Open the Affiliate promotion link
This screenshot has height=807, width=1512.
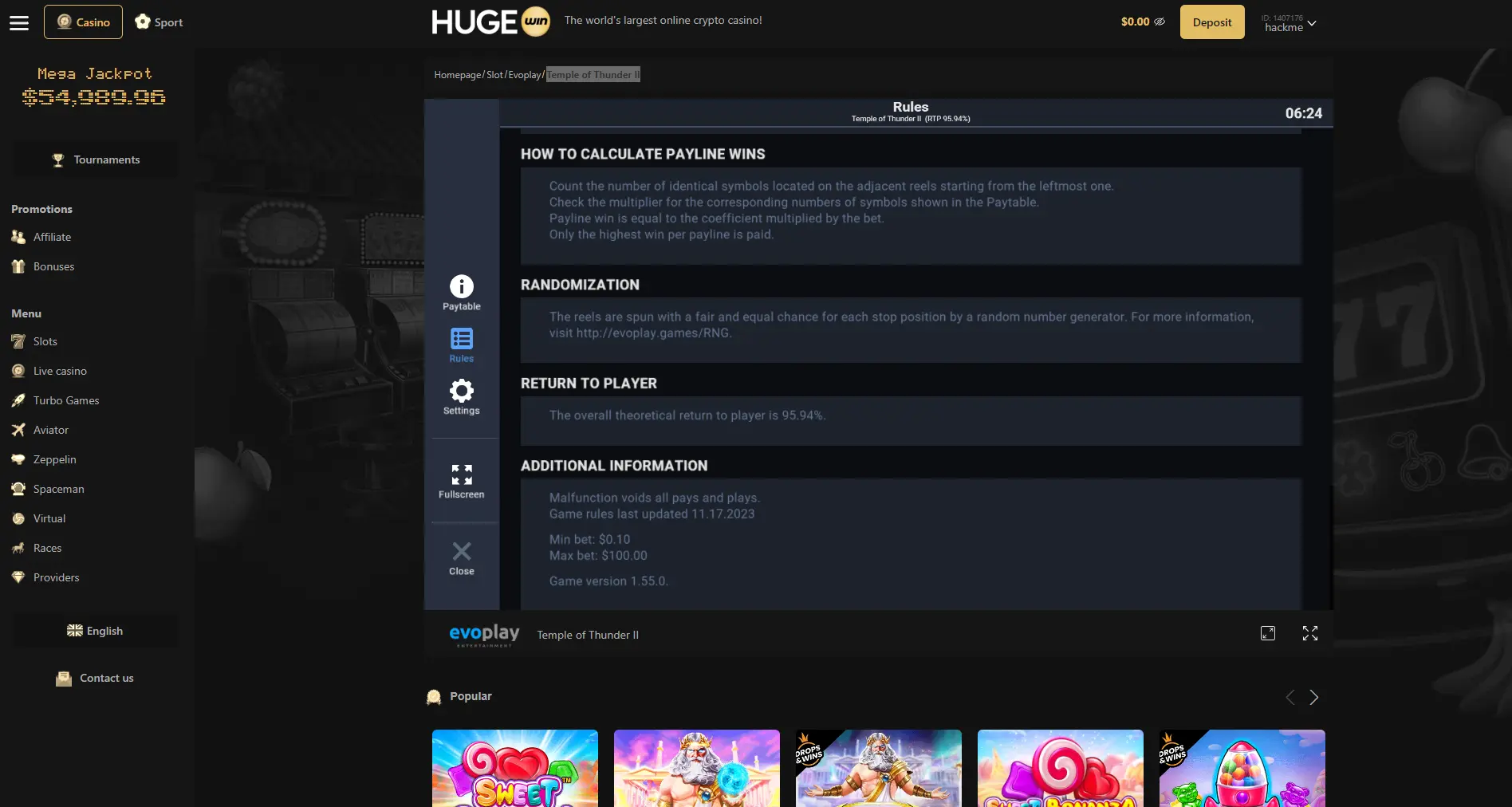pyautogui.click(x=52, y=237)
